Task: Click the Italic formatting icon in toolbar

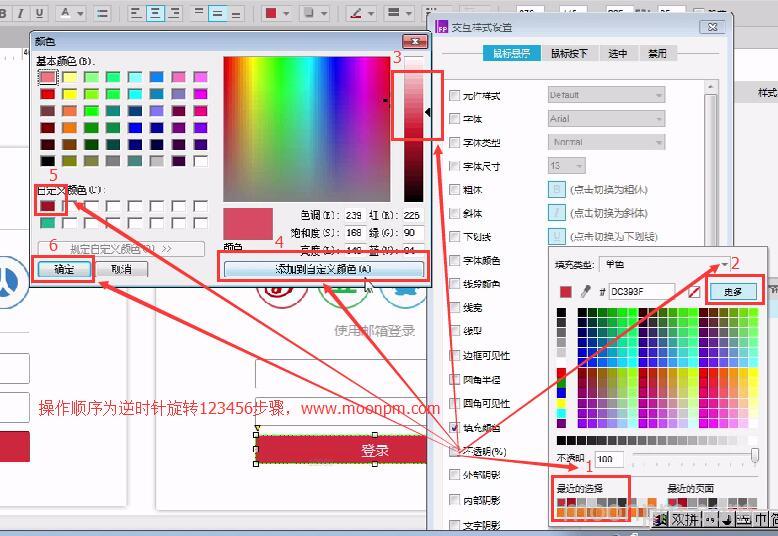Action: click(x=21, y=14)
